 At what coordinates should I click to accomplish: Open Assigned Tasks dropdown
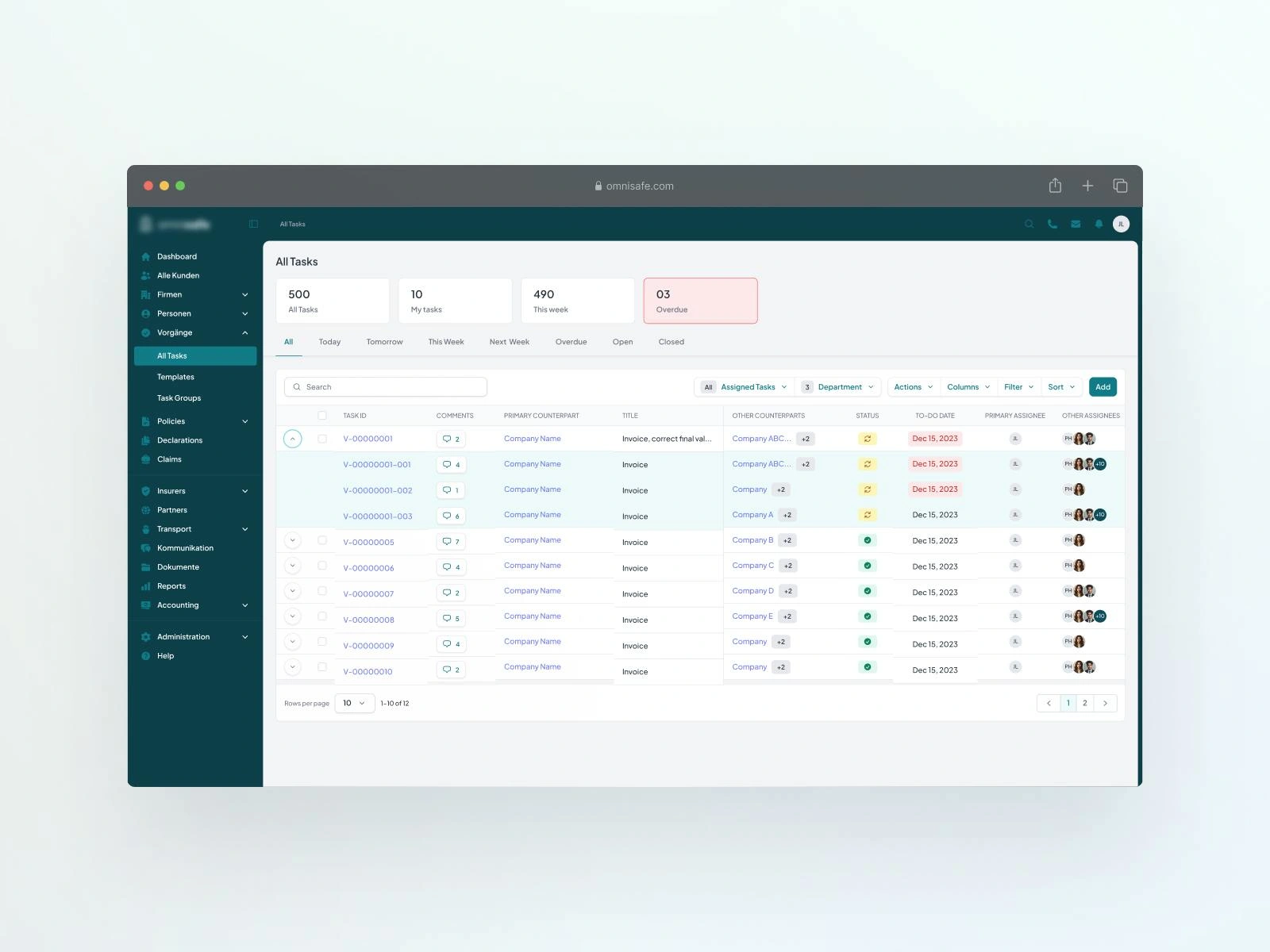[x=745, y=387]
